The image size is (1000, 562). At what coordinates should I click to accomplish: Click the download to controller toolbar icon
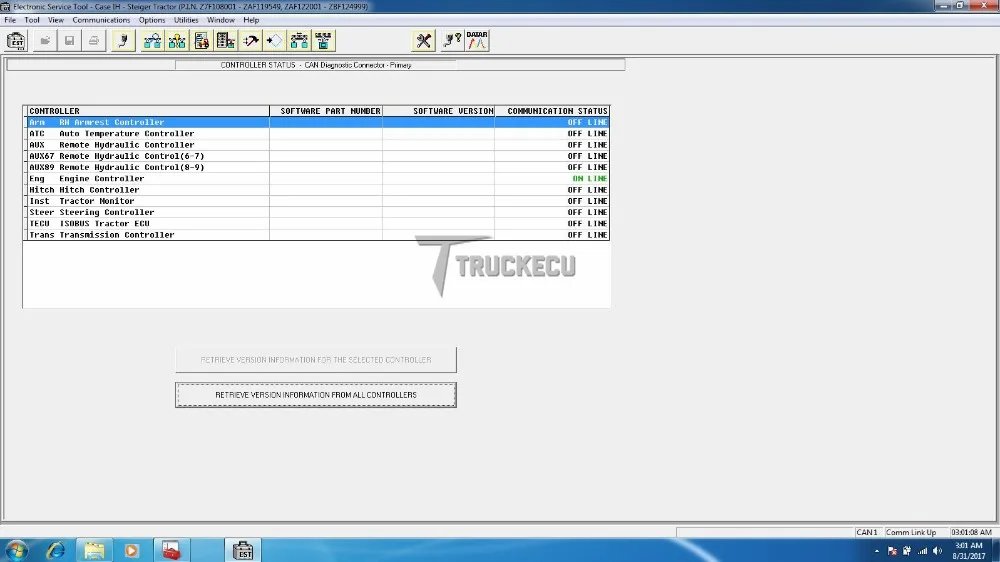pyautogui.click(x=323, y=41)
